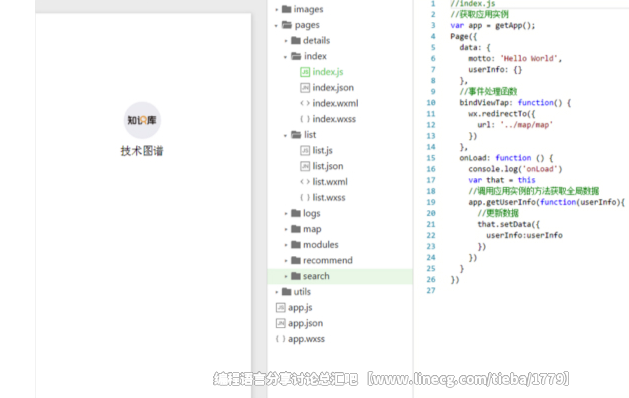Screen dimensions: 629x398
Task: Click the map folder icon
Action: pos(296,229)
